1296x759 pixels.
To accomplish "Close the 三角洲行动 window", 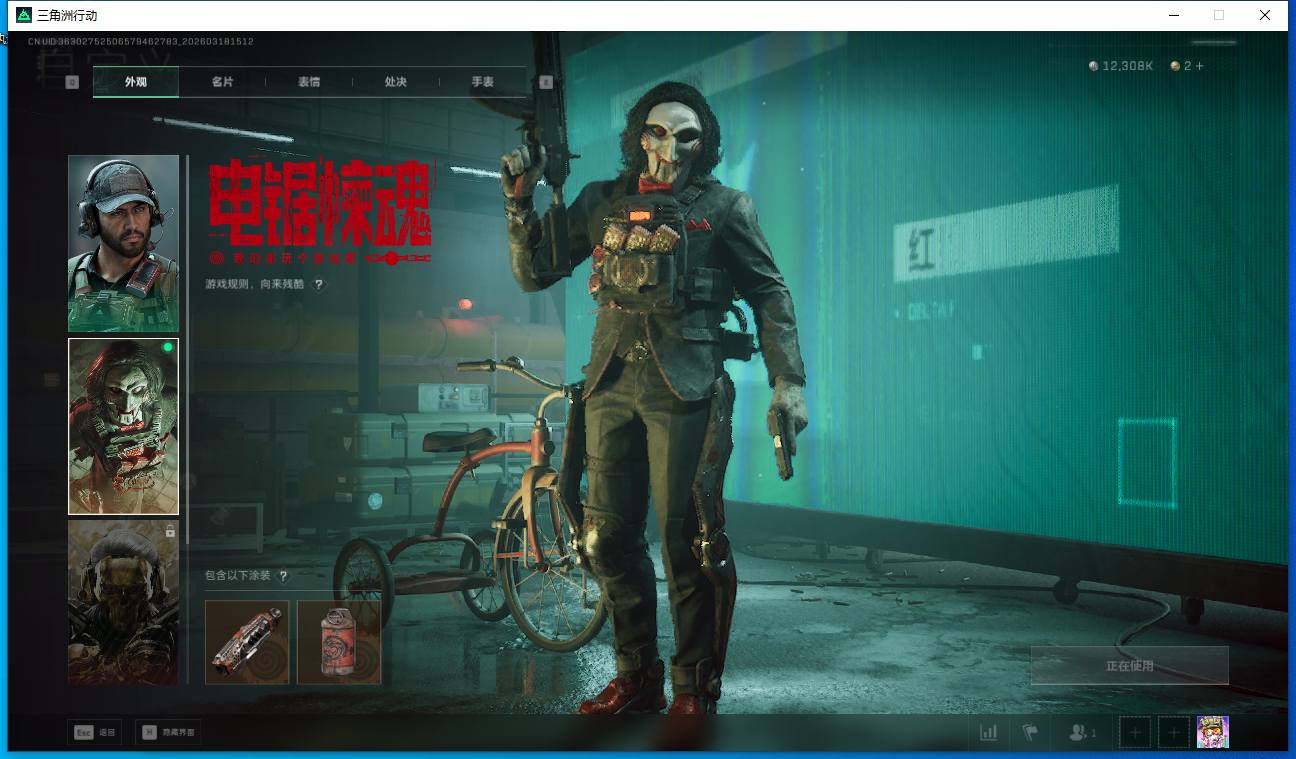I will click(1265, 15).
